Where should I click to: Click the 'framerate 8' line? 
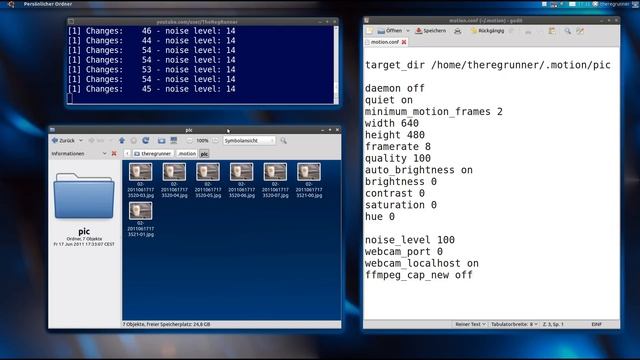[398, 147]
